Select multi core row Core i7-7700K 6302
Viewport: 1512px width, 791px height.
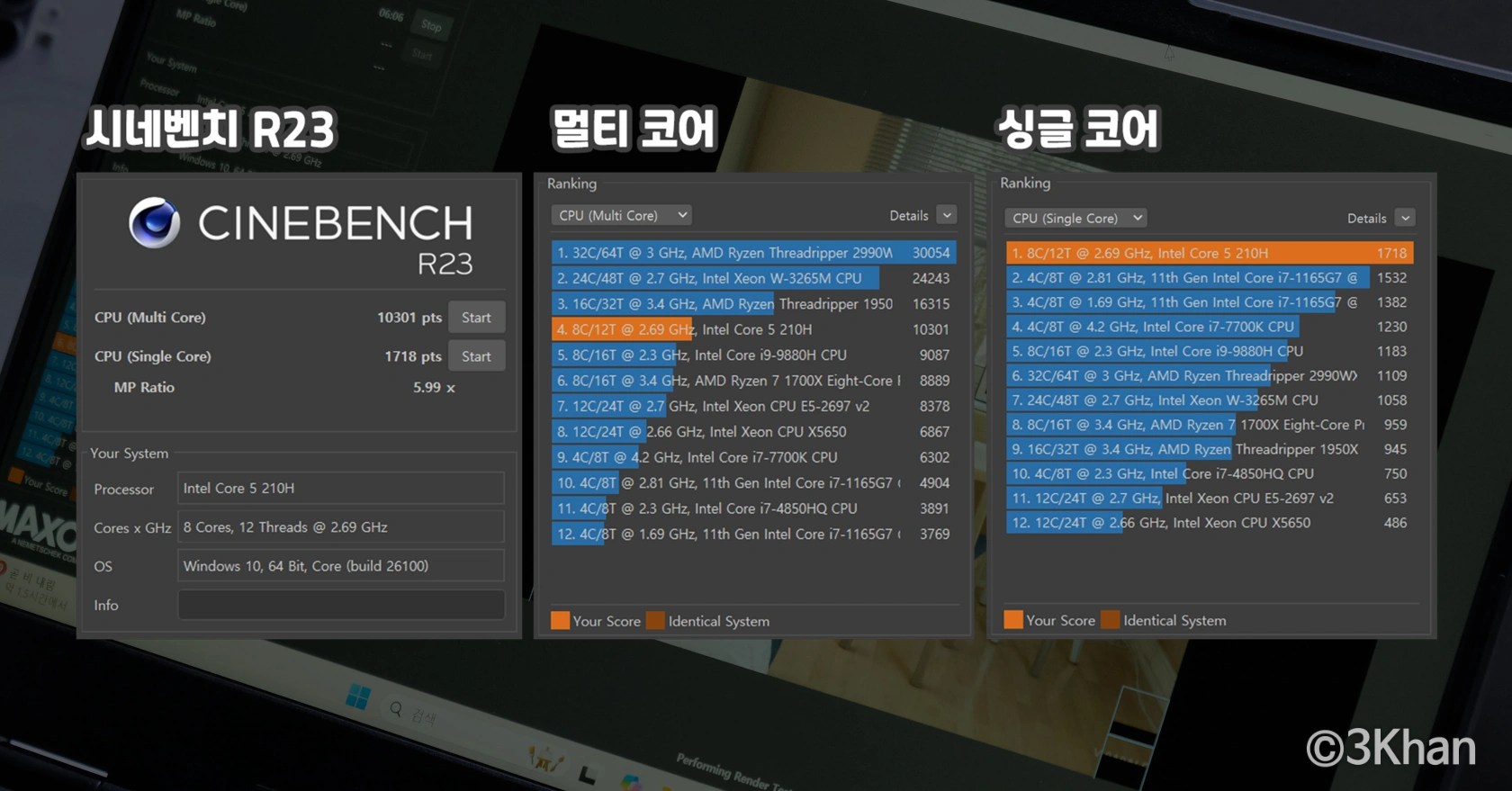(x=753, y=457)
